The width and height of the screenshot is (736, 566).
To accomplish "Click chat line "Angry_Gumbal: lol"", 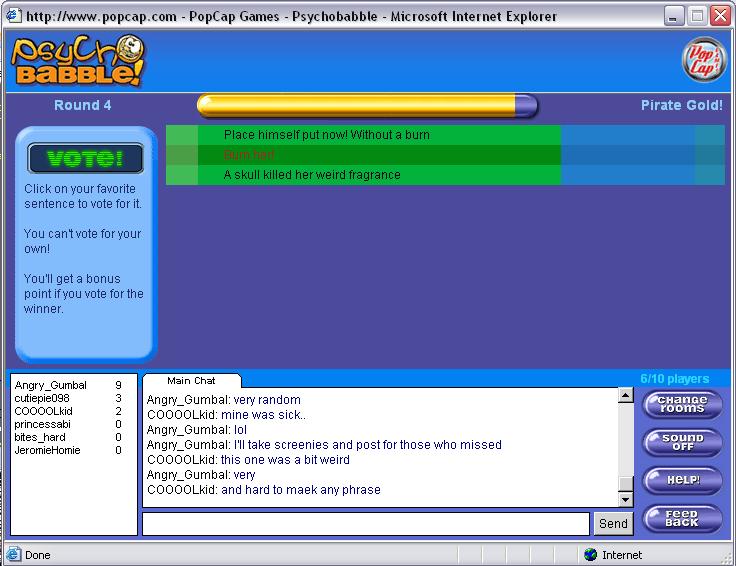I will point(197,430).
